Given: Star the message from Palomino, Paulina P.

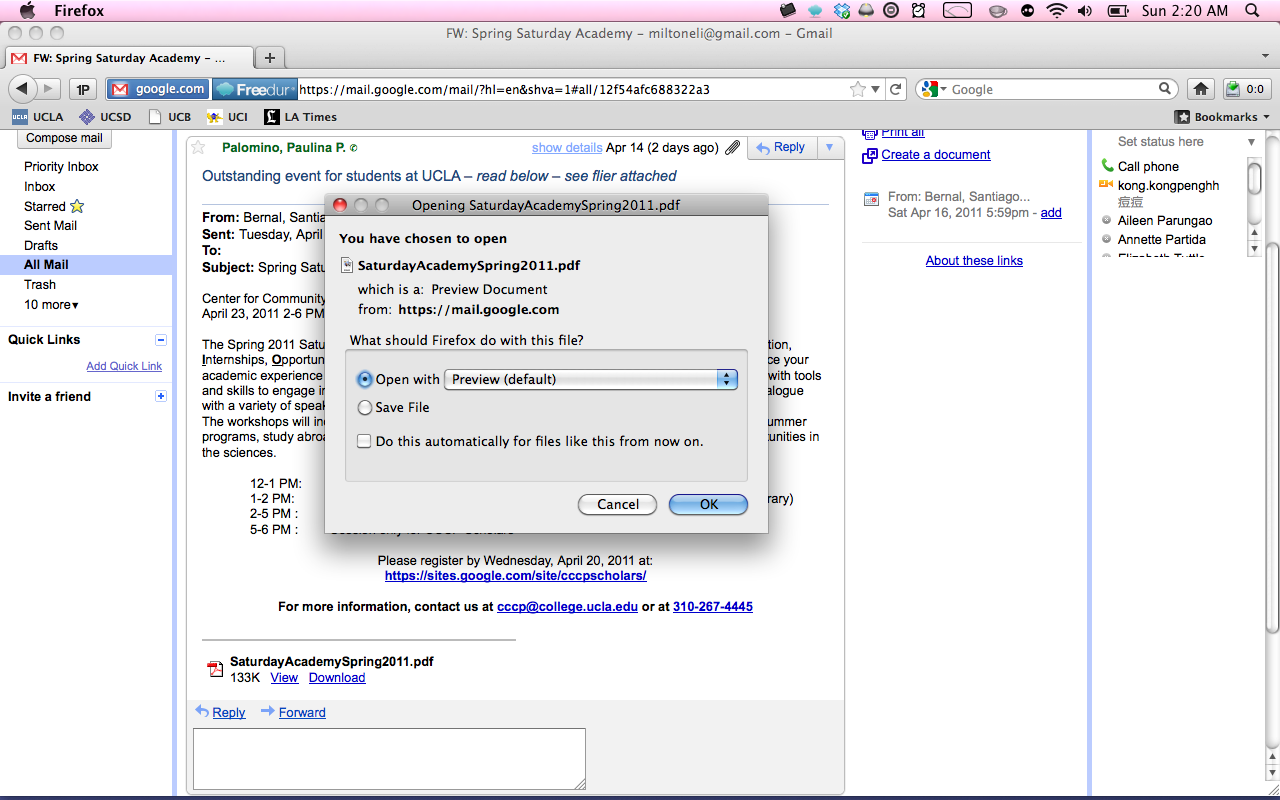Looking at the screenshot, I should point(198,147).
